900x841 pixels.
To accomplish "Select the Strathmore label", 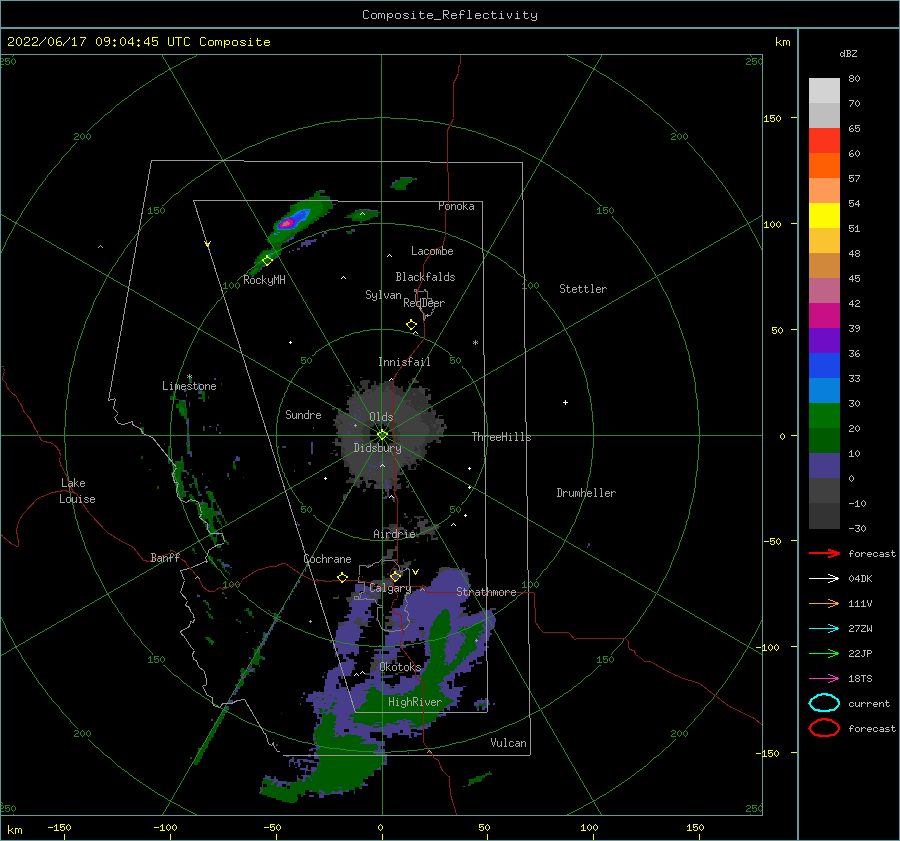I will point(486,592).
